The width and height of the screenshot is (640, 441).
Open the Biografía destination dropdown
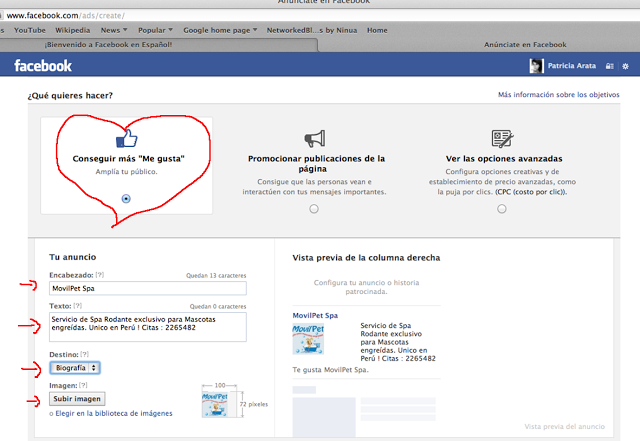tap(75, 368)
